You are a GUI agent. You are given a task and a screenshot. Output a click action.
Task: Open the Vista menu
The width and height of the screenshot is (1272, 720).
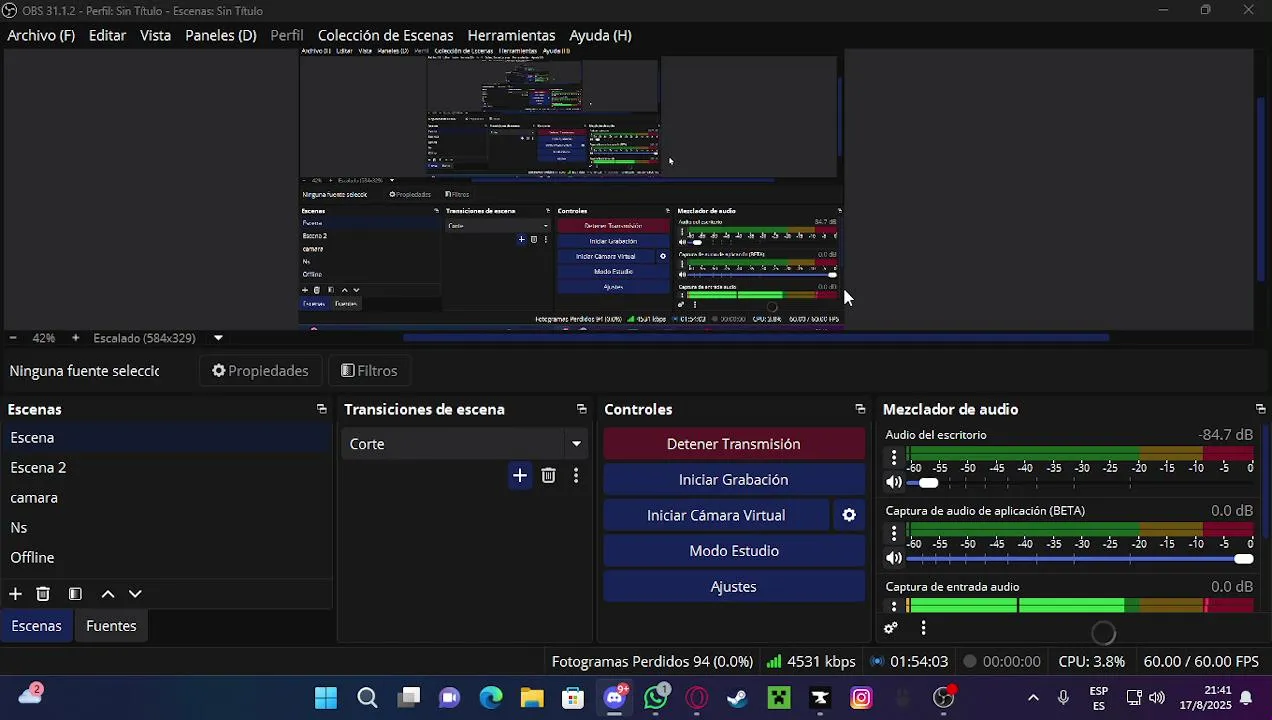tap(155, 35)
